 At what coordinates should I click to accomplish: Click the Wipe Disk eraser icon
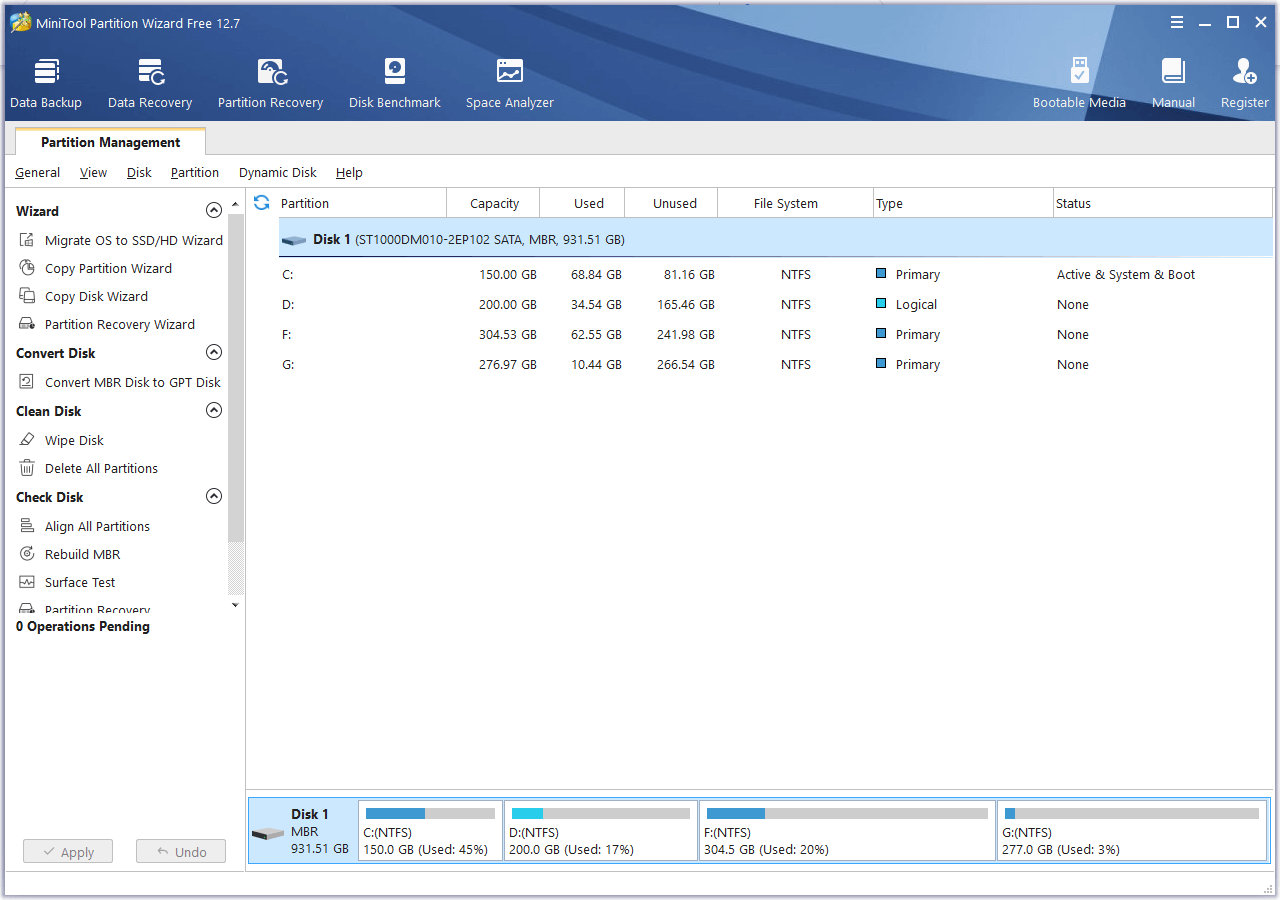(x=27, y=440)
